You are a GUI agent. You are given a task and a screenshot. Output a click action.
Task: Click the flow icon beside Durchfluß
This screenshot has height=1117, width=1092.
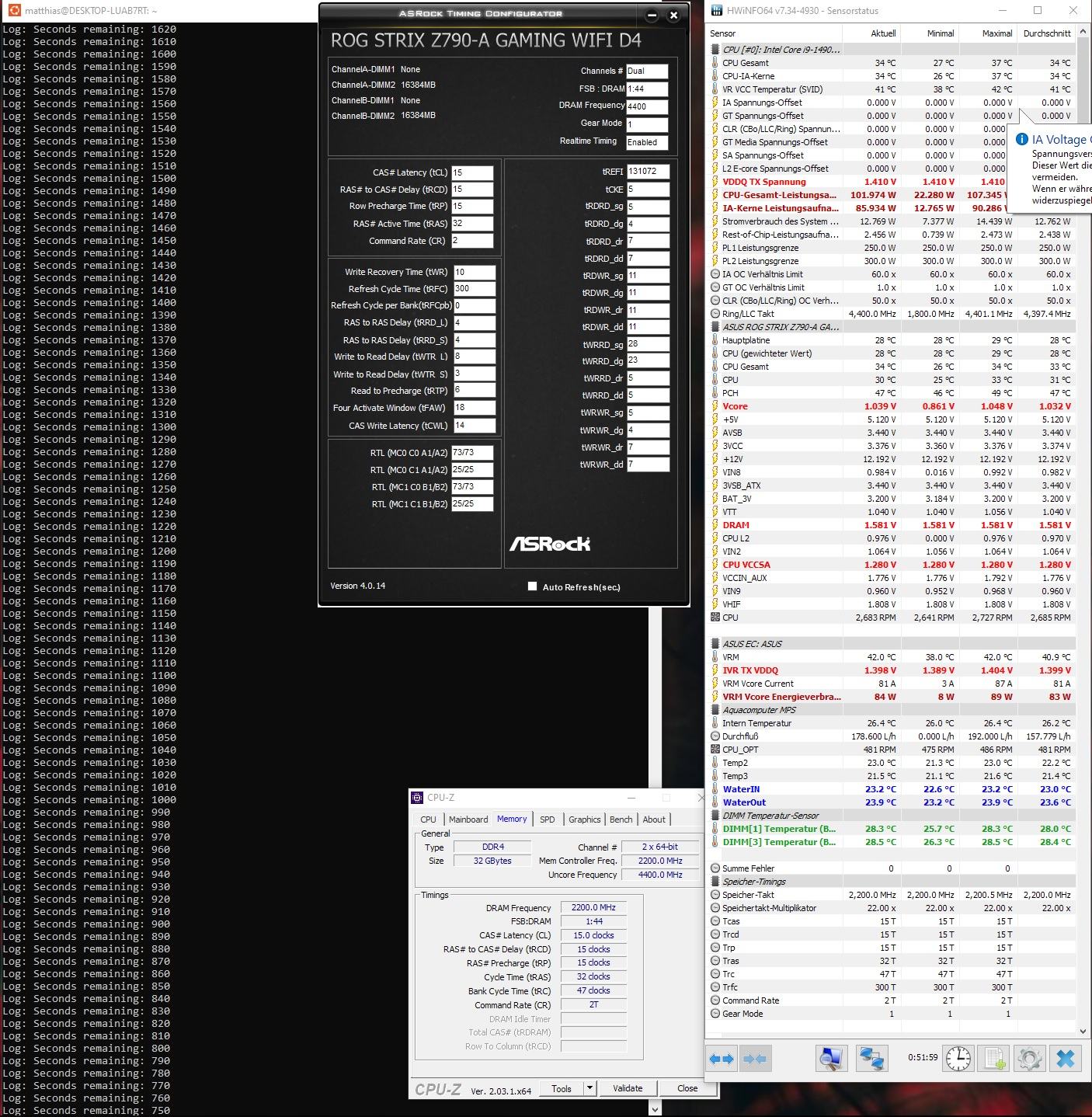pyautogui.click(x=715, y=736)
